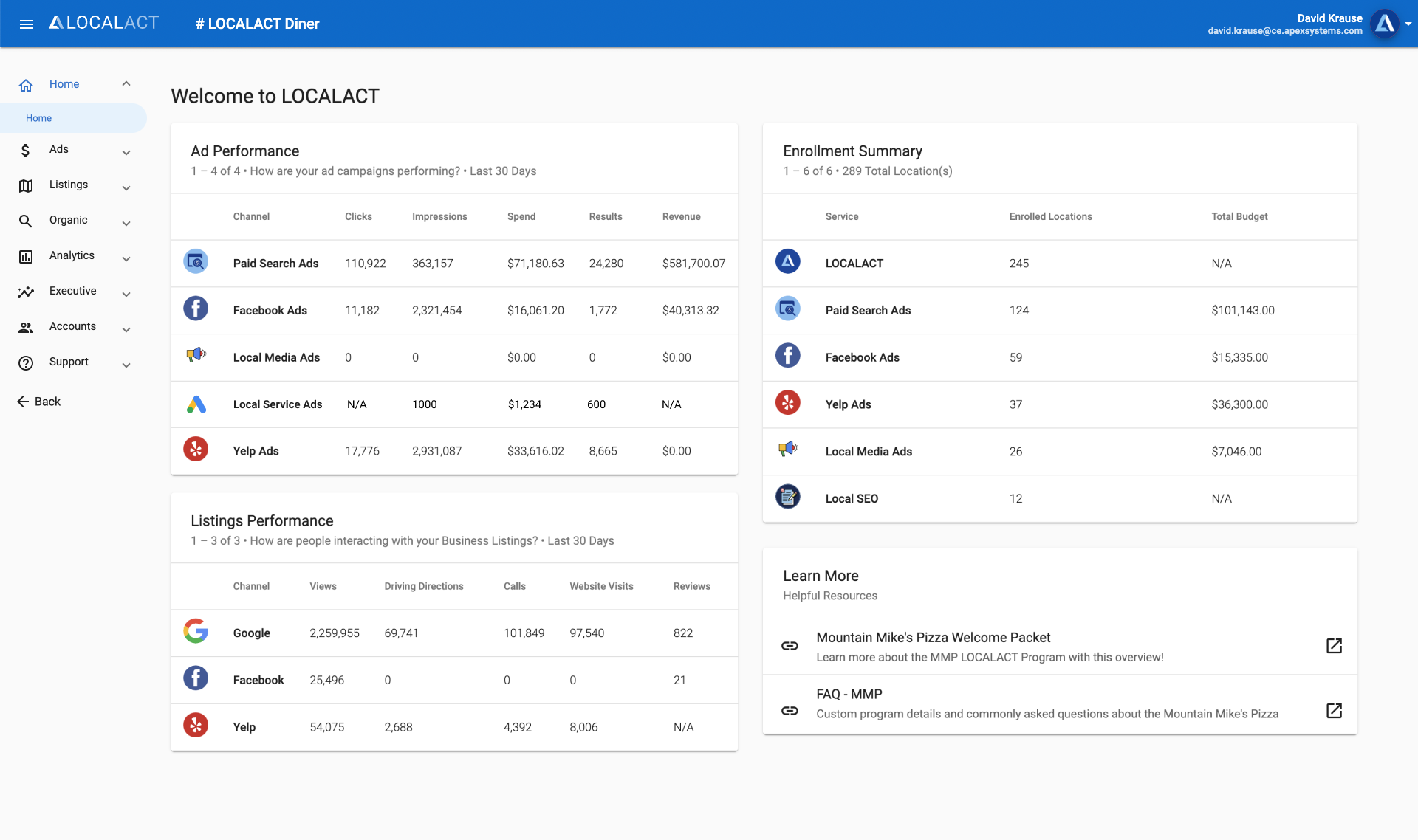1418x840 pixels.
Task: Click Paid Search Ads icon in Enrollment Summary
Action: click(788, 309)
